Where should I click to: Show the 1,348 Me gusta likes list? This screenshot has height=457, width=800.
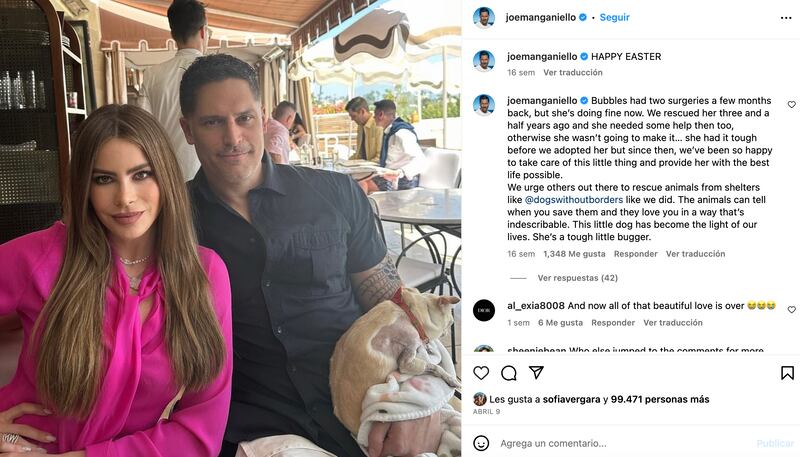point(574,253)
